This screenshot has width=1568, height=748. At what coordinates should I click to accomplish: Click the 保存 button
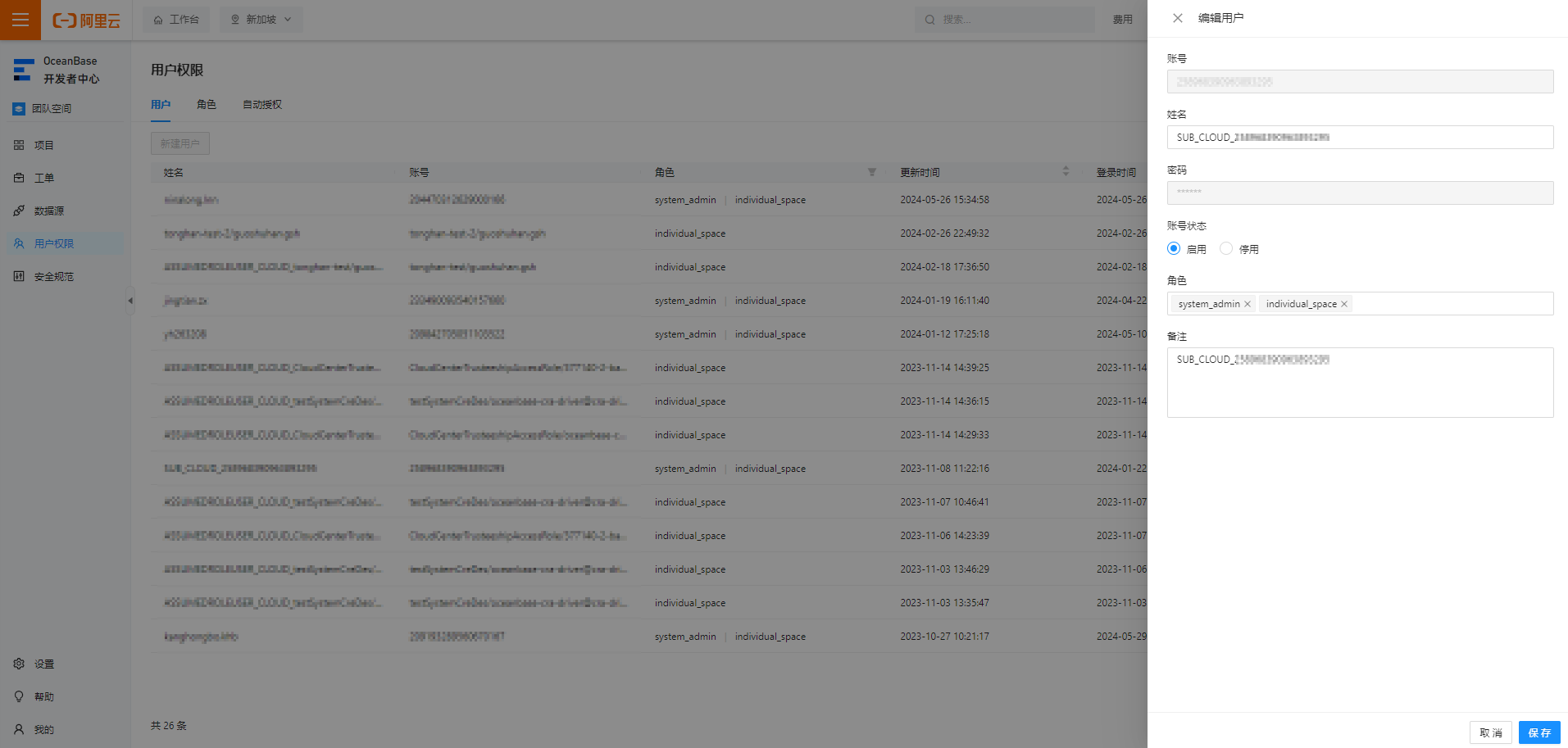coord(1538,732)
